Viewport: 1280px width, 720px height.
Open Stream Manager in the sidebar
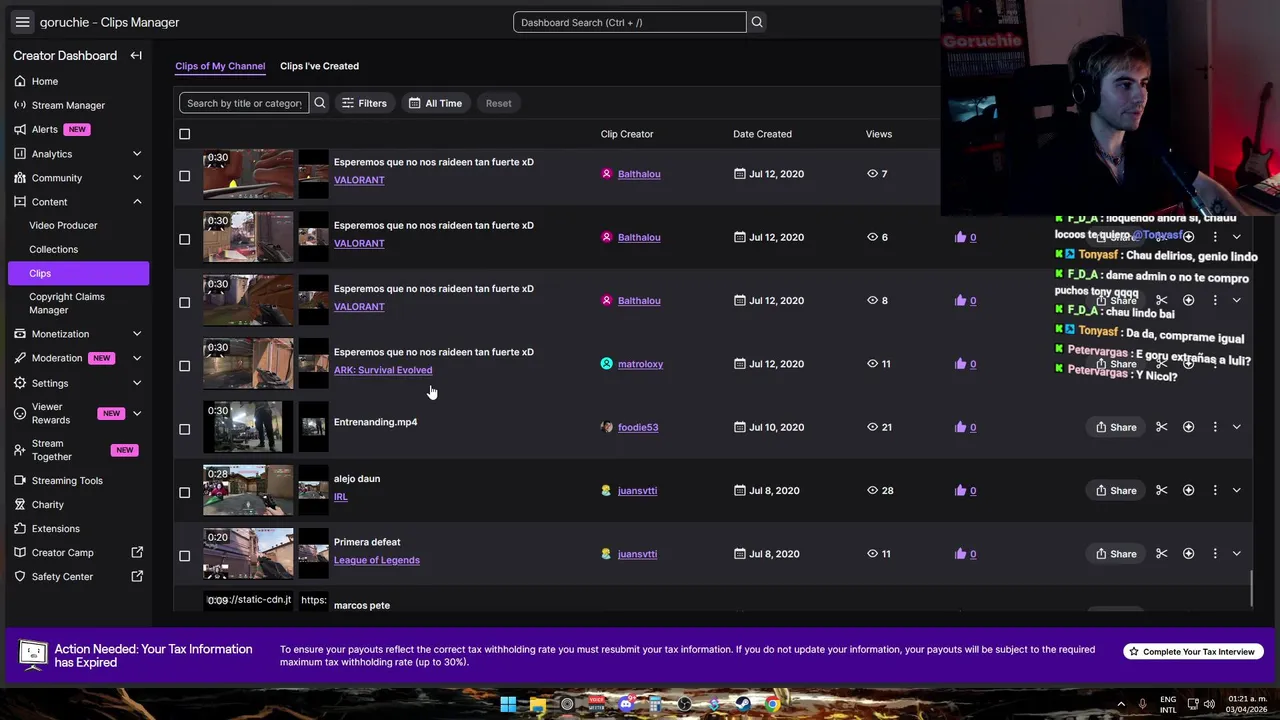68,105
